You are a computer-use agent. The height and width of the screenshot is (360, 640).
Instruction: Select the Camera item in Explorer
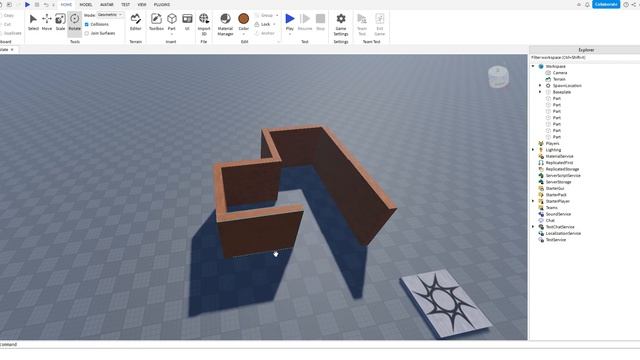click(560, 73)
